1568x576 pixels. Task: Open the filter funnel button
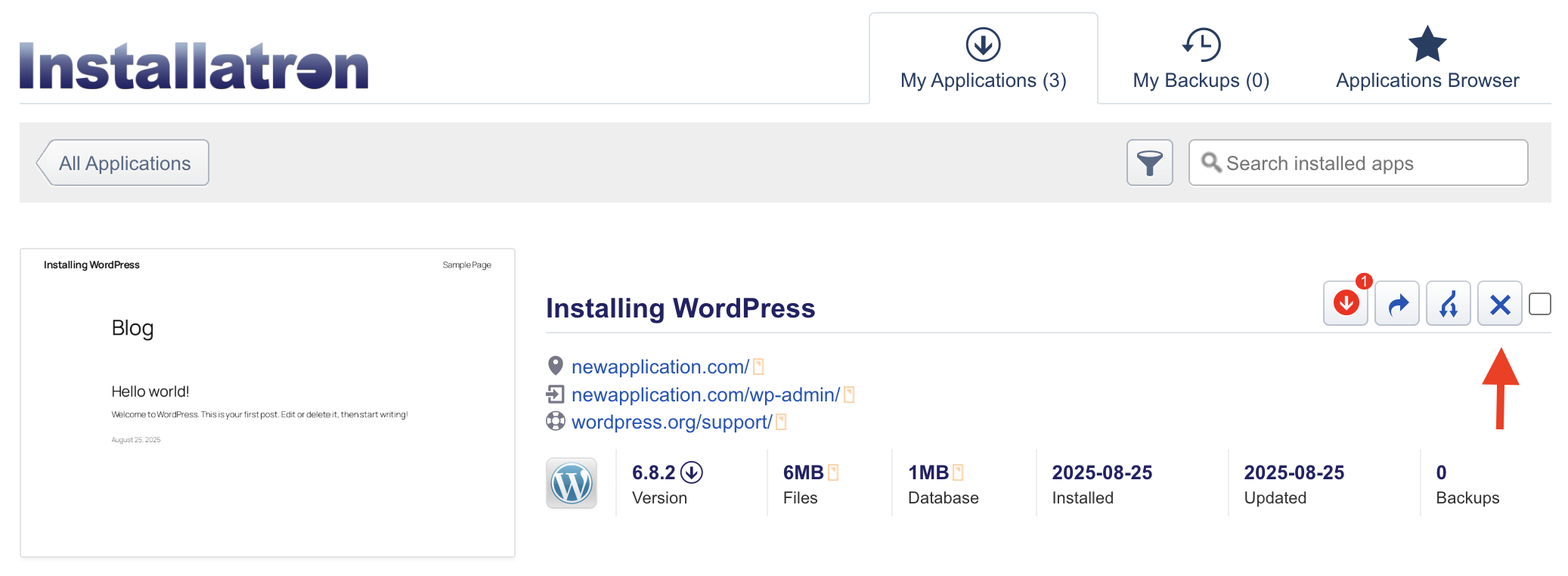1150,163
